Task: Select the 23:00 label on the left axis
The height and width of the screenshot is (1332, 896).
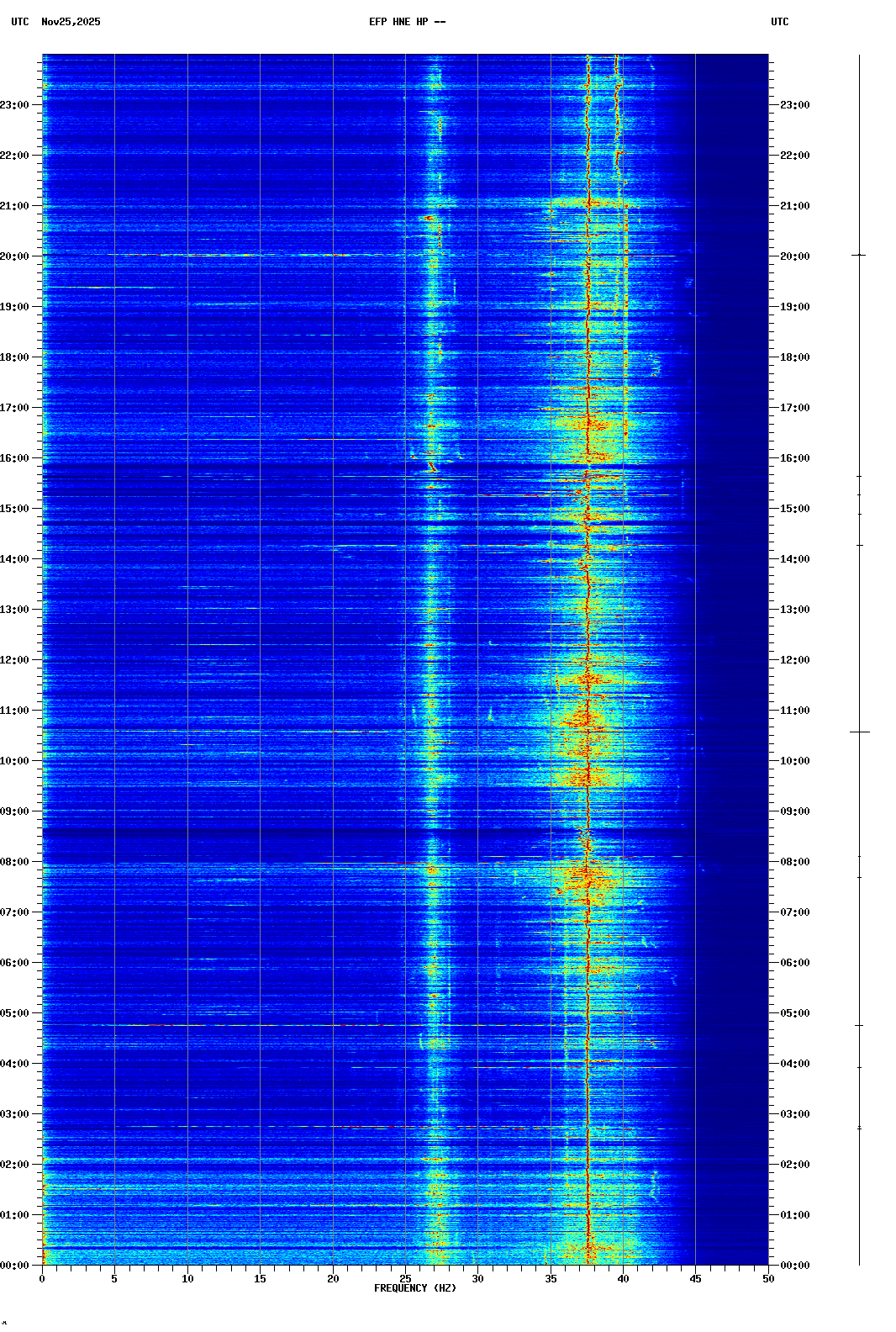Action: click(x=15, y=105)
